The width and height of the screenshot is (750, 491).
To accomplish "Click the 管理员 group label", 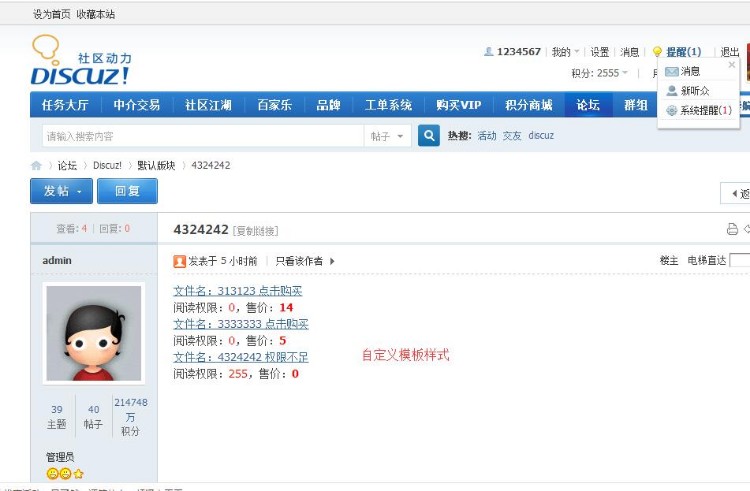I will point(60,457).
